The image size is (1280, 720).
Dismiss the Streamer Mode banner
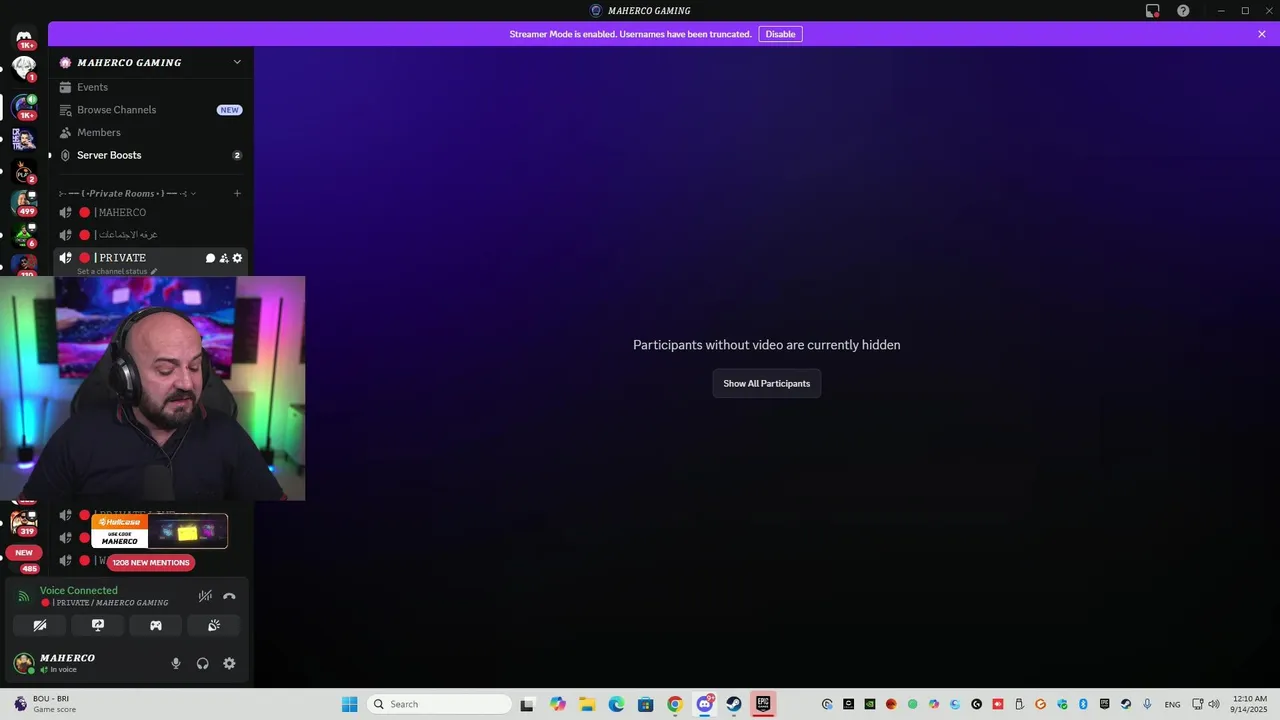[1262, 34]
